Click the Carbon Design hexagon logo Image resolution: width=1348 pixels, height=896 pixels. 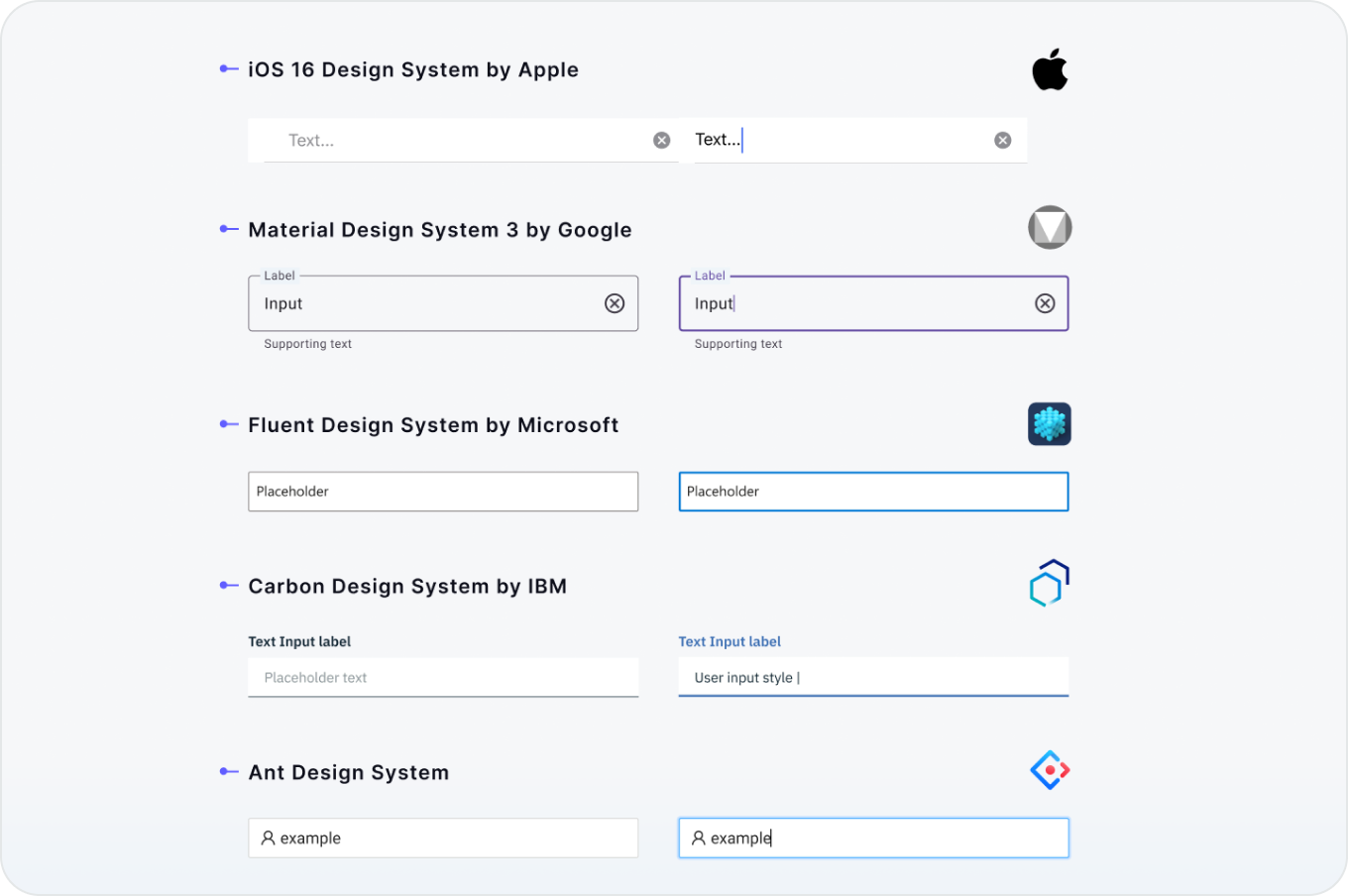1050,584
